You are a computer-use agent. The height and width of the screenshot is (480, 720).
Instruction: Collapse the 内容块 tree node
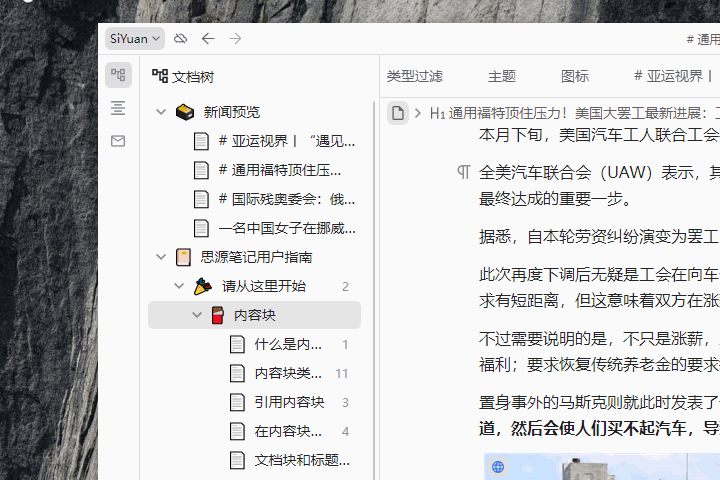tap(197, 315)
